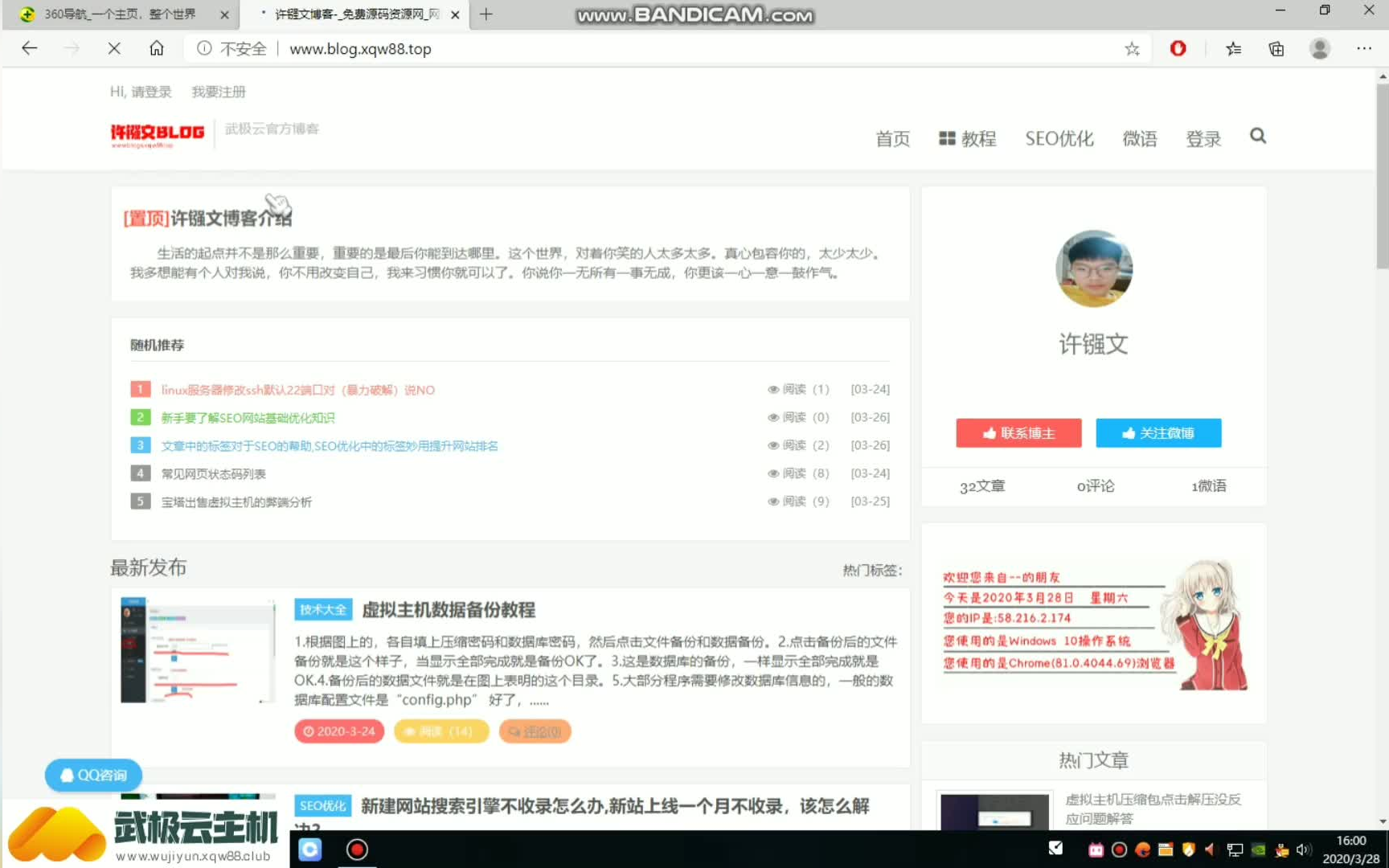Image resolution: width=1389 pixels, height=868 pixels.
Task: Click the 我要注册 link
Action: click(219, 92)
